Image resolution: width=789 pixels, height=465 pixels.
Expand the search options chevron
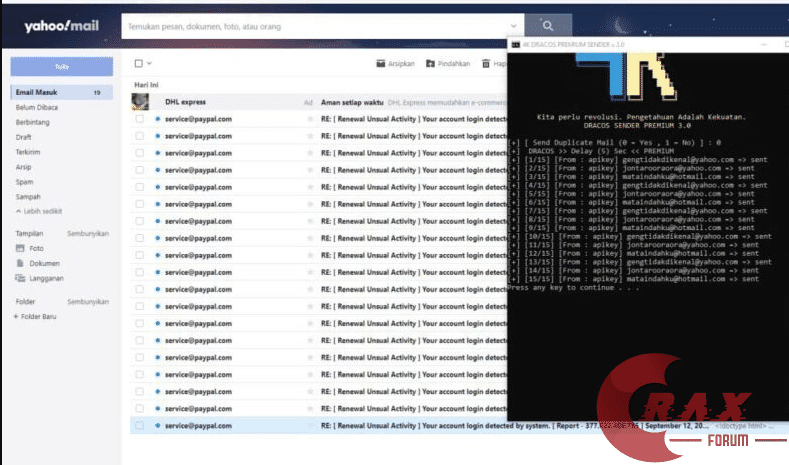[513, 26]
